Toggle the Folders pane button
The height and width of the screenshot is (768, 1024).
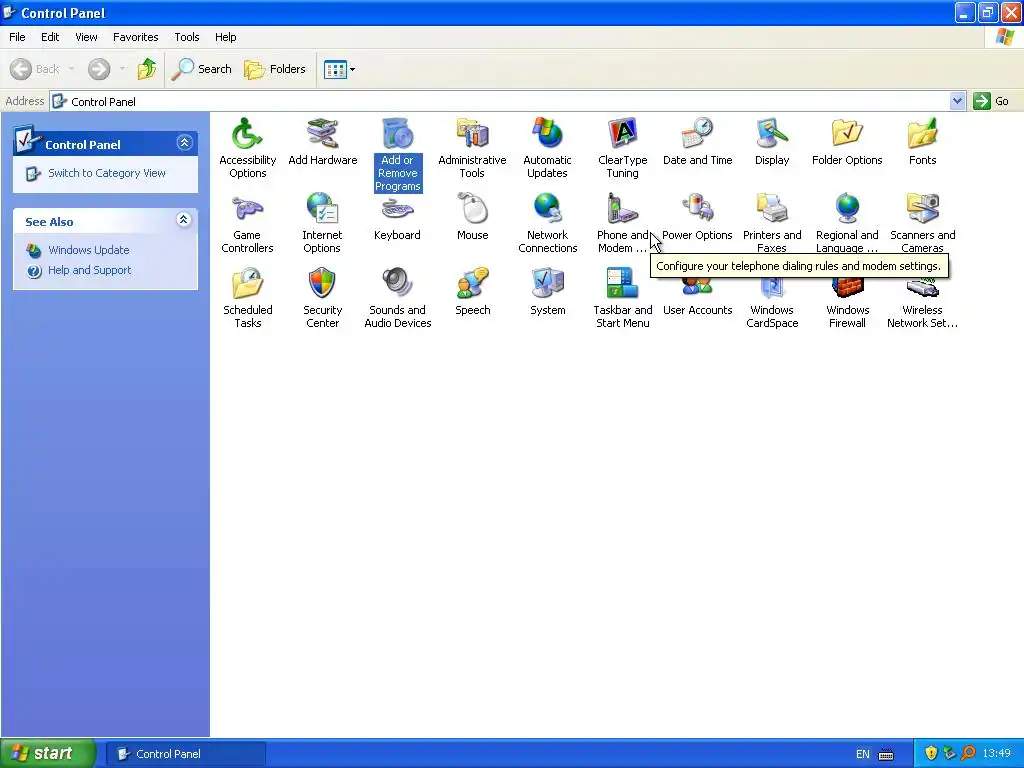(275, 69)
